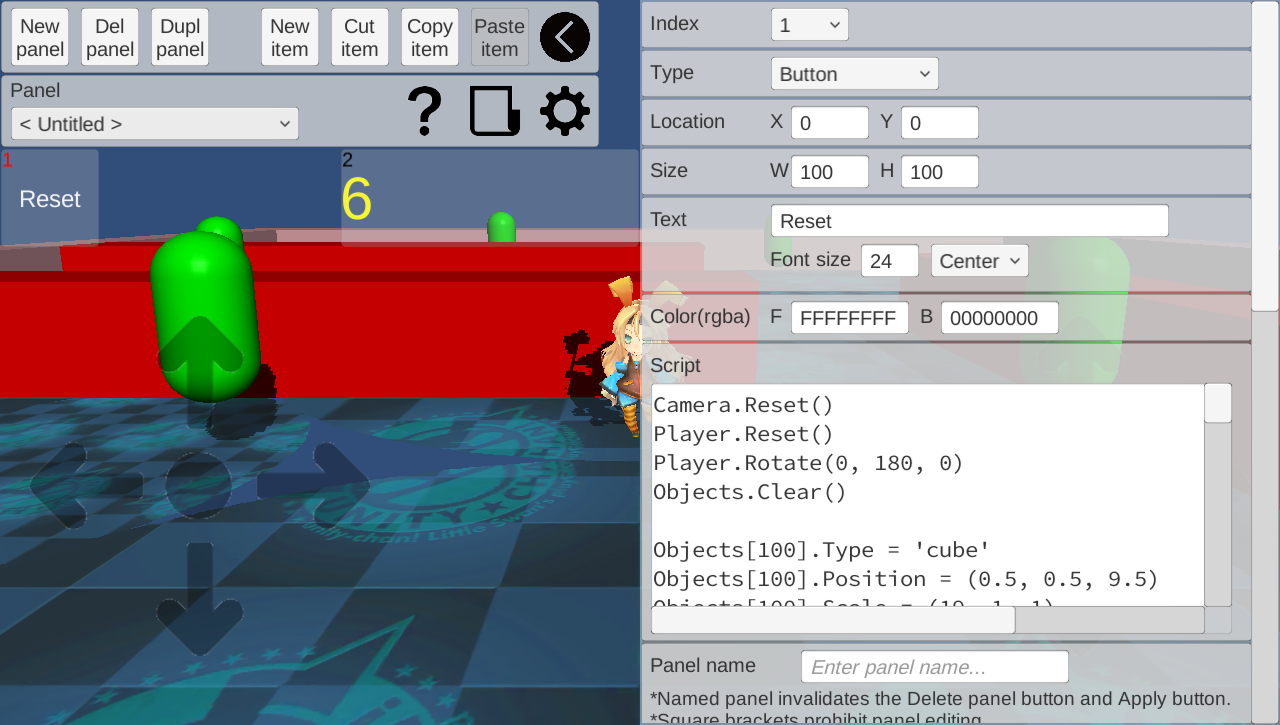Click the Player.Rotate(0, 180, 0) line
The image size is (1280, 725).
click(x=808, y=463)
